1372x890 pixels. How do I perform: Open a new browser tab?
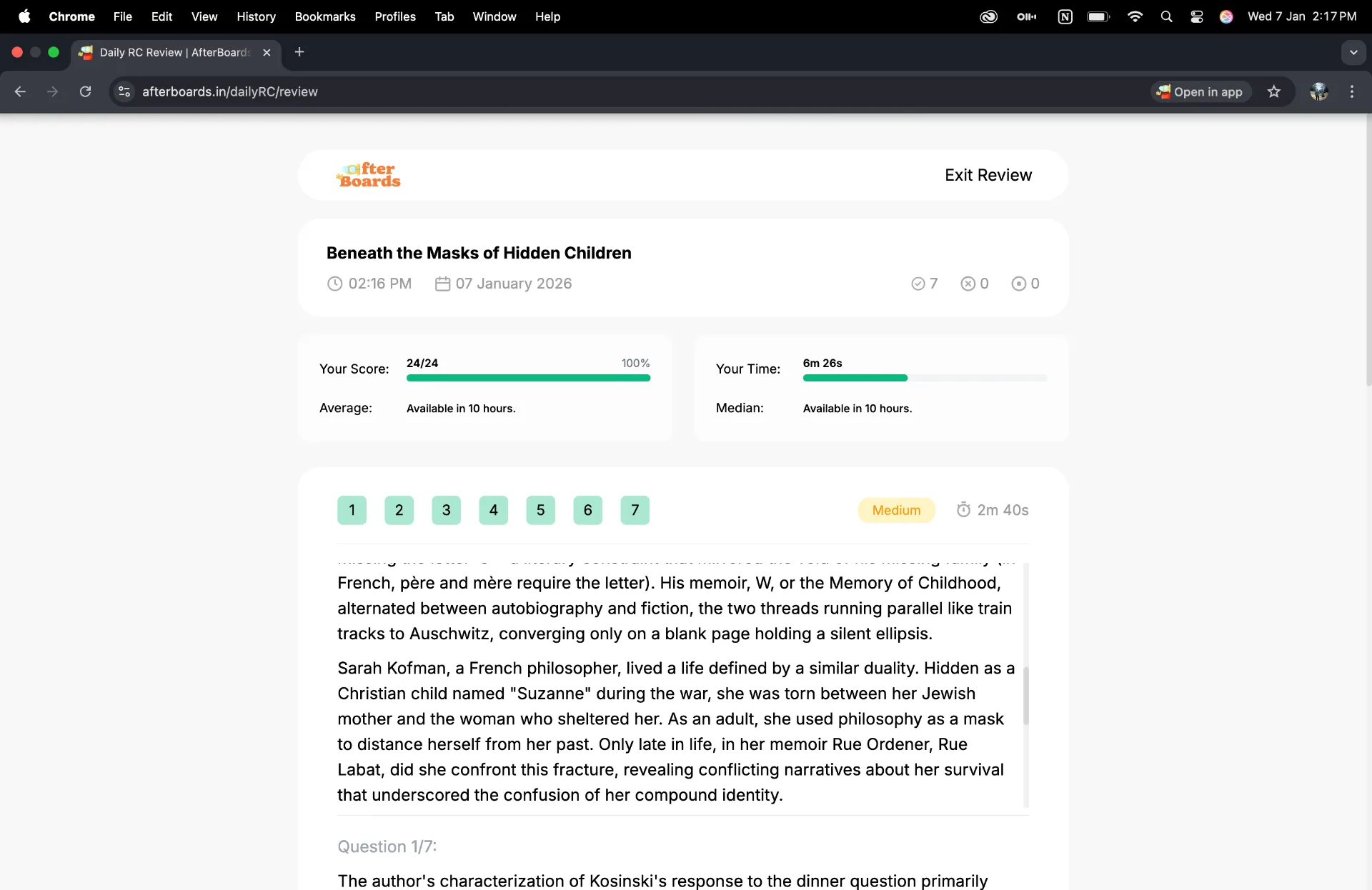[x=299, y=52]
